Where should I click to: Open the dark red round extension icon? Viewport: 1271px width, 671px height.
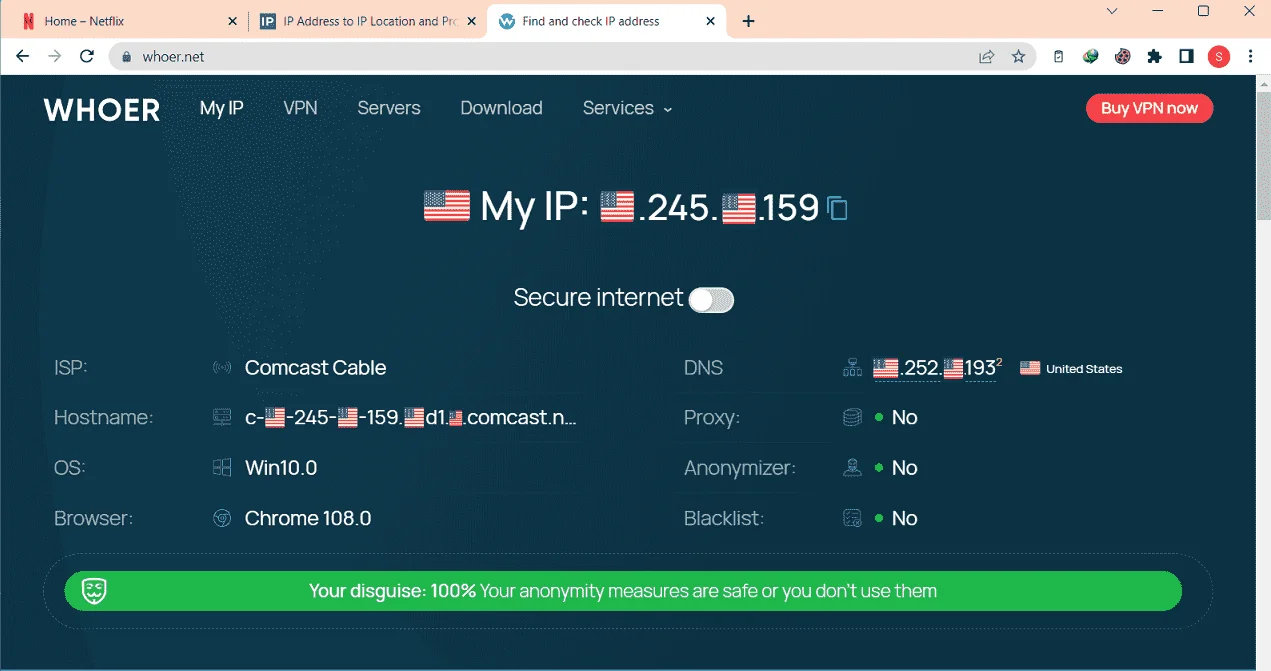point(1123,57)
